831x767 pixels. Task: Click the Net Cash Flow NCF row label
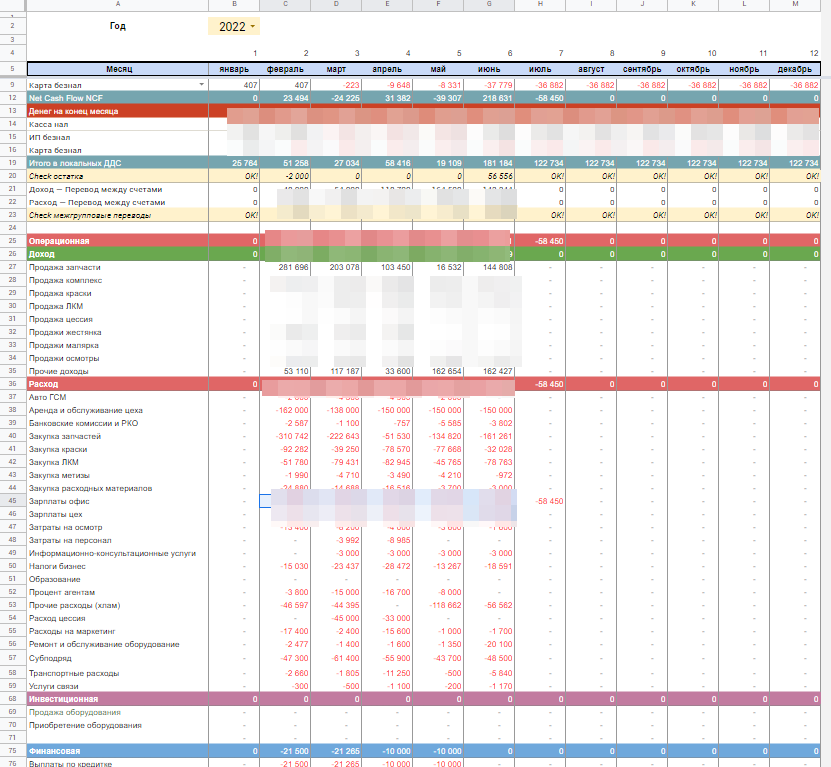tap(66, 98)
